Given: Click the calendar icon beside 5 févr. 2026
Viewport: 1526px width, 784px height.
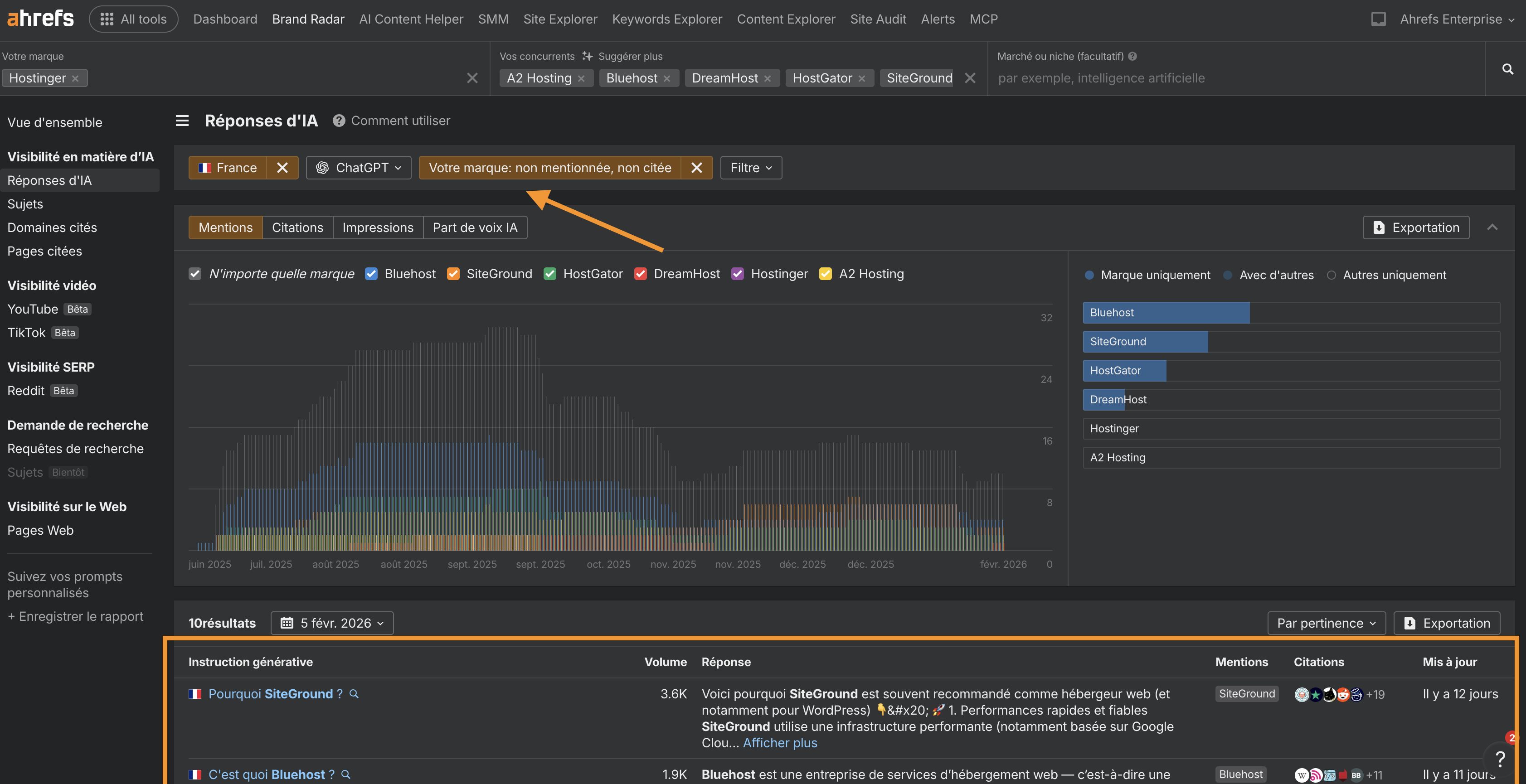Looking at the screenshot, I should point(287,622).
